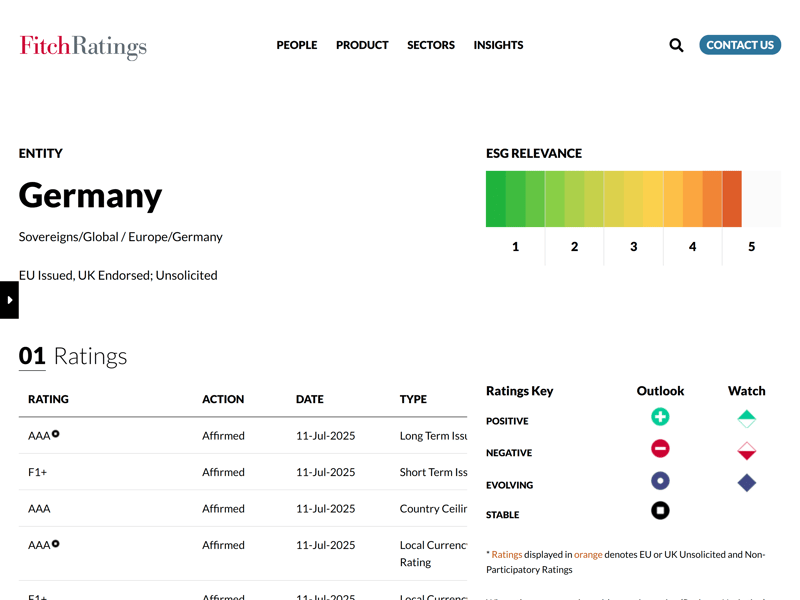The width and height of the screenshot is (800, 600).
Task: Select the ESG relevance level 2 label
Action: tap(574, 247)
